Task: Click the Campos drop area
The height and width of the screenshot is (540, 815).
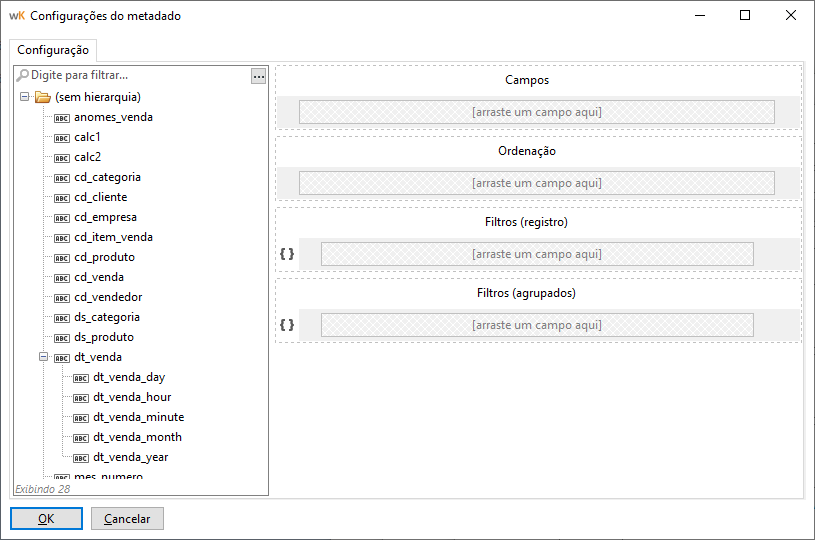Action: 537,112
